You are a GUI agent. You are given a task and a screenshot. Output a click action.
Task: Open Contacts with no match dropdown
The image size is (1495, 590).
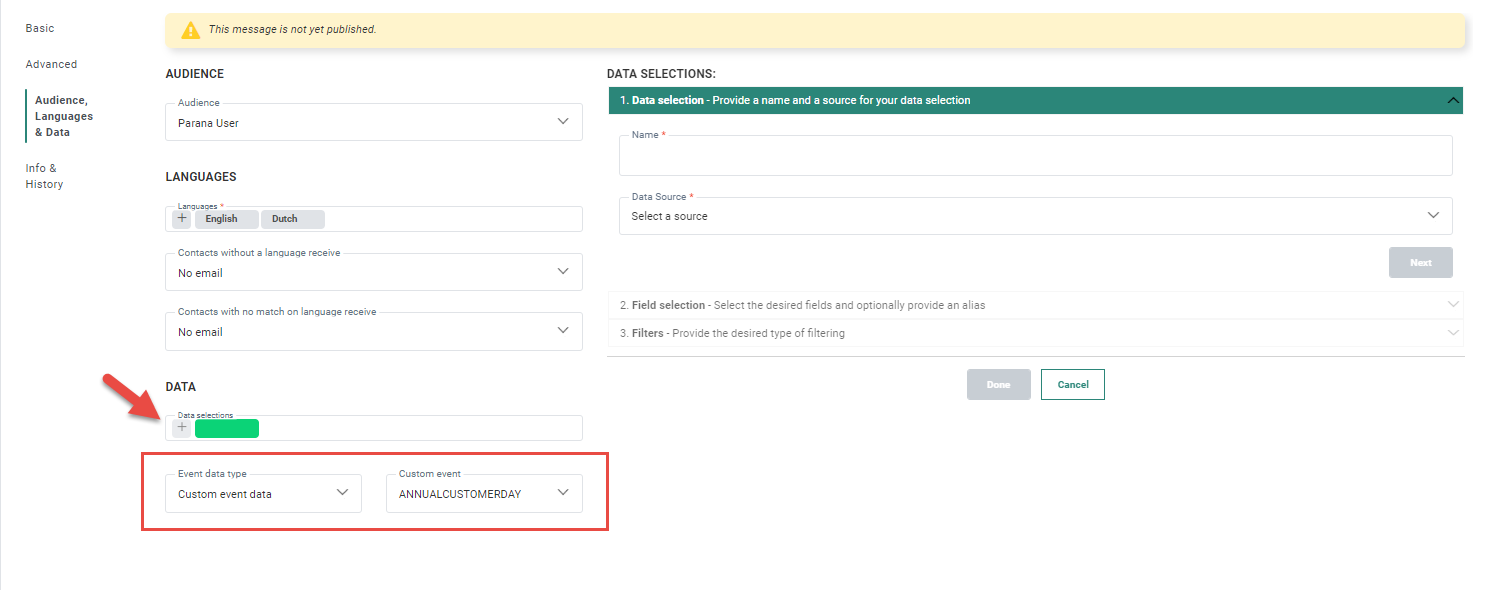[373, 331]
